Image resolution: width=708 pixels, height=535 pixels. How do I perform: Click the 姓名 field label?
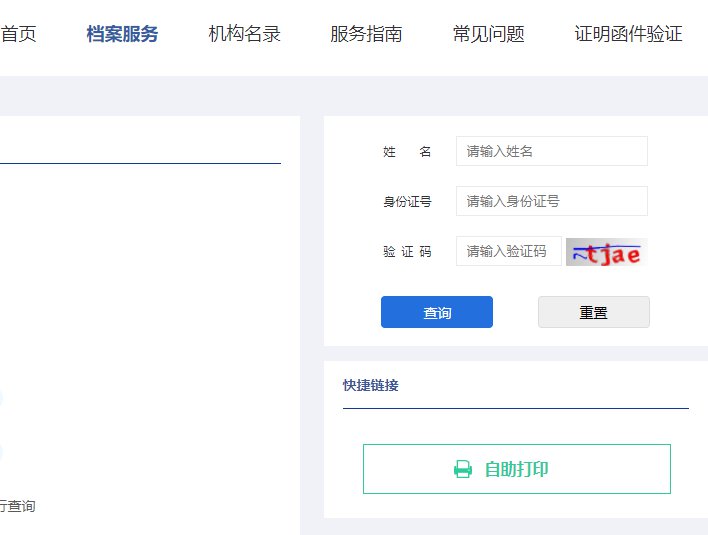point(406,152)
